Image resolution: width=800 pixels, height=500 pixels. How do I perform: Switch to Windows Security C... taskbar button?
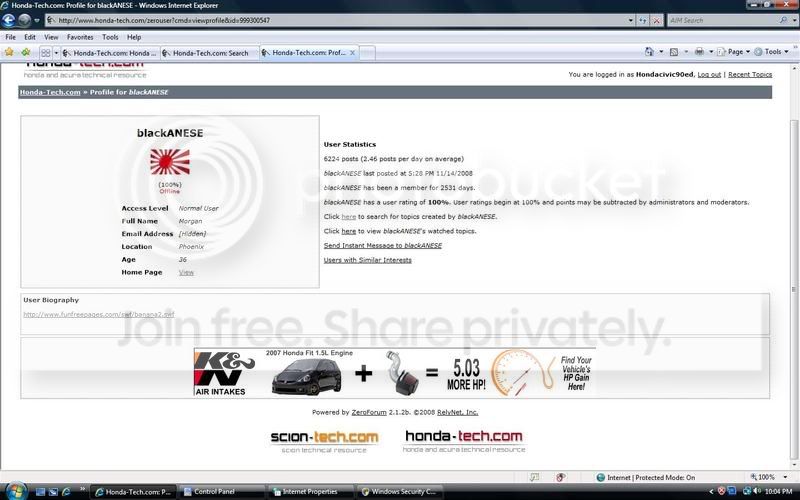coord(399,492)
